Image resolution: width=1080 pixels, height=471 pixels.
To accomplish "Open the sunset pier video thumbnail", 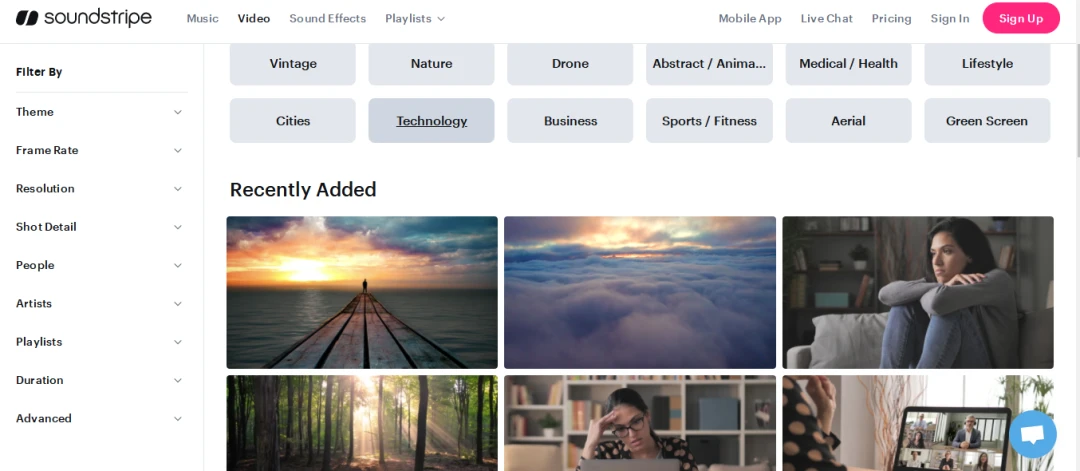I will click(362, 293).
